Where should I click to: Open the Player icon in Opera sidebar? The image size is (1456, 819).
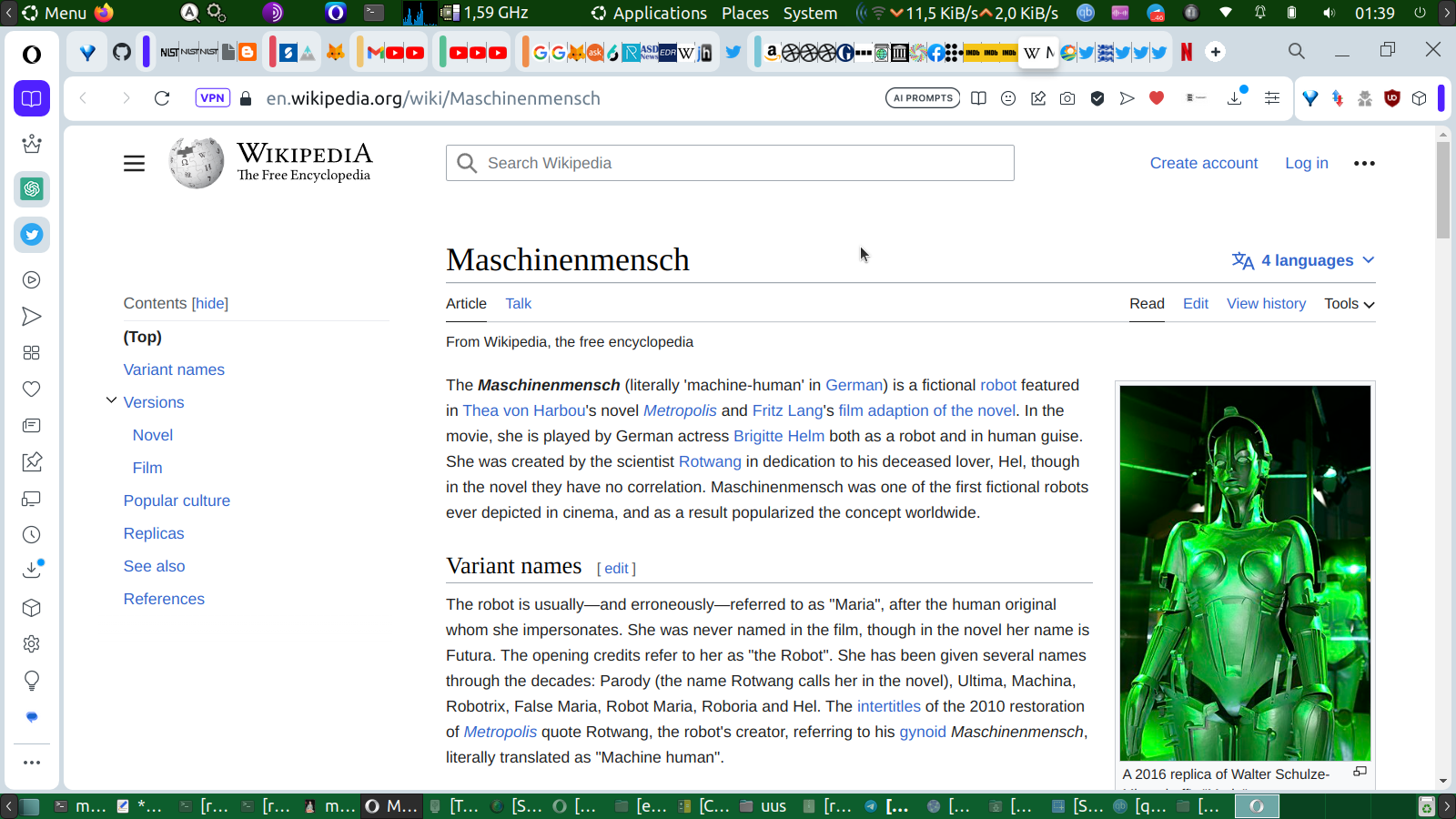coord(32,280)
